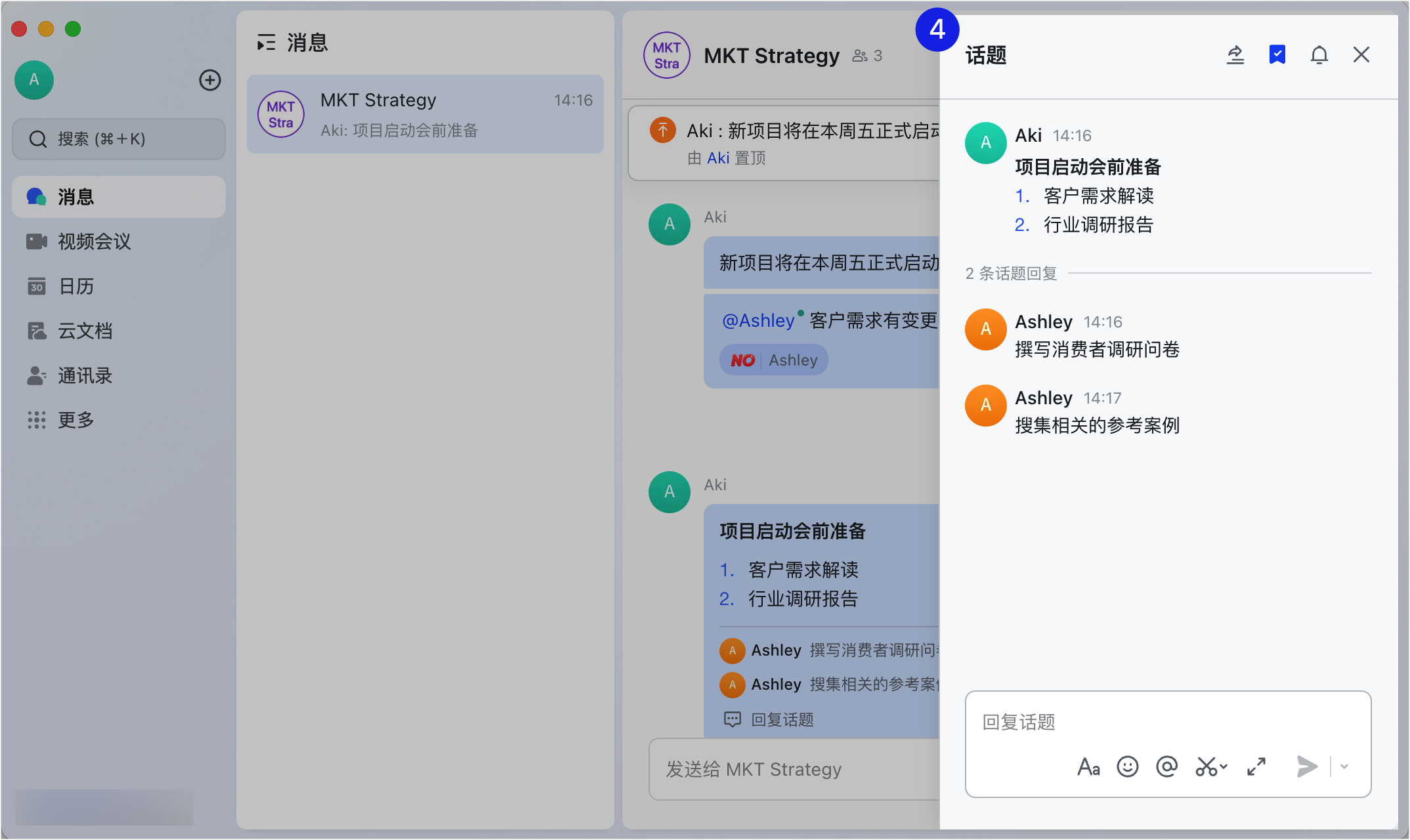Open screenshot options chevron beside scissors
Image resolution: width=1410 pixels, height=840 pixels.
[x=1224, y=766]
